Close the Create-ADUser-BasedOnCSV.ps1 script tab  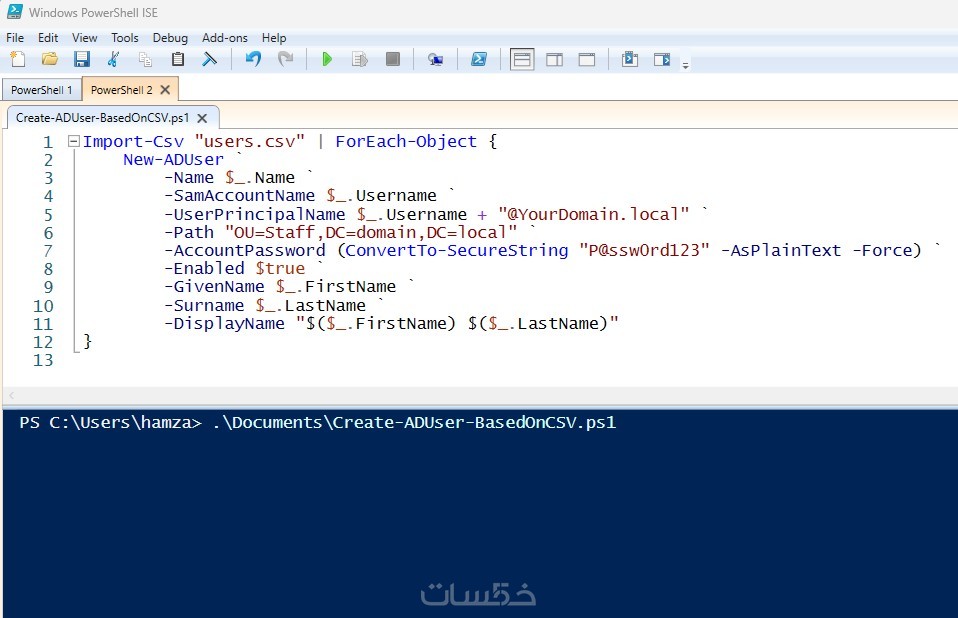202,118
